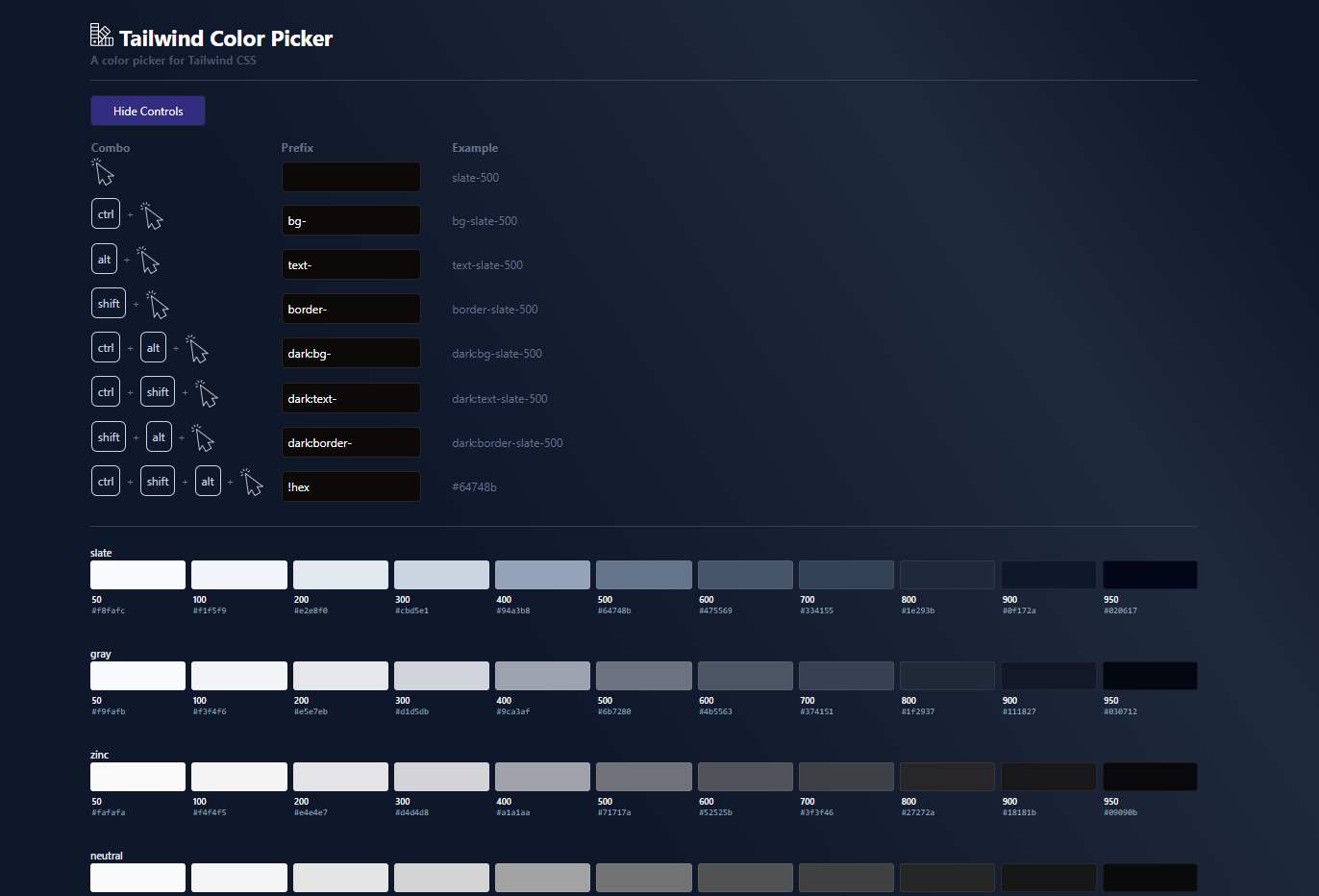Pick the slate 400 color swatch
The width and height of the screenshot is (1319, 896).
[x=542, y=575]
